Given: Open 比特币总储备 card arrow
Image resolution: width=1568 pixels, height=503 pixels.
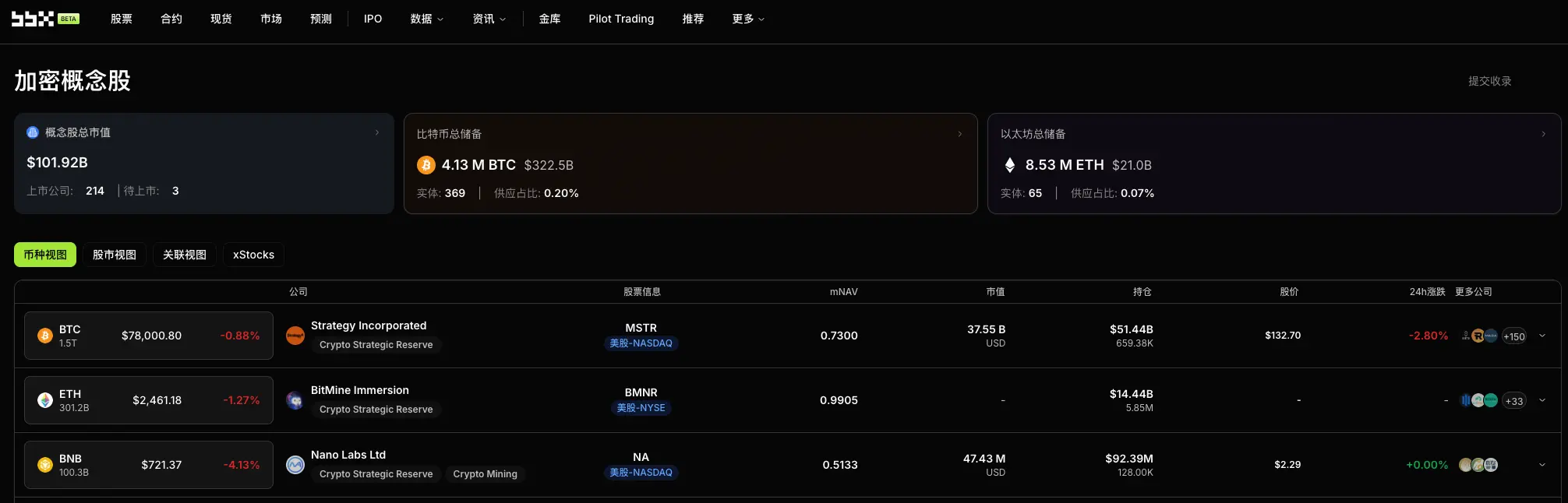Looking at the screenshot, I should tap(959, 134).
